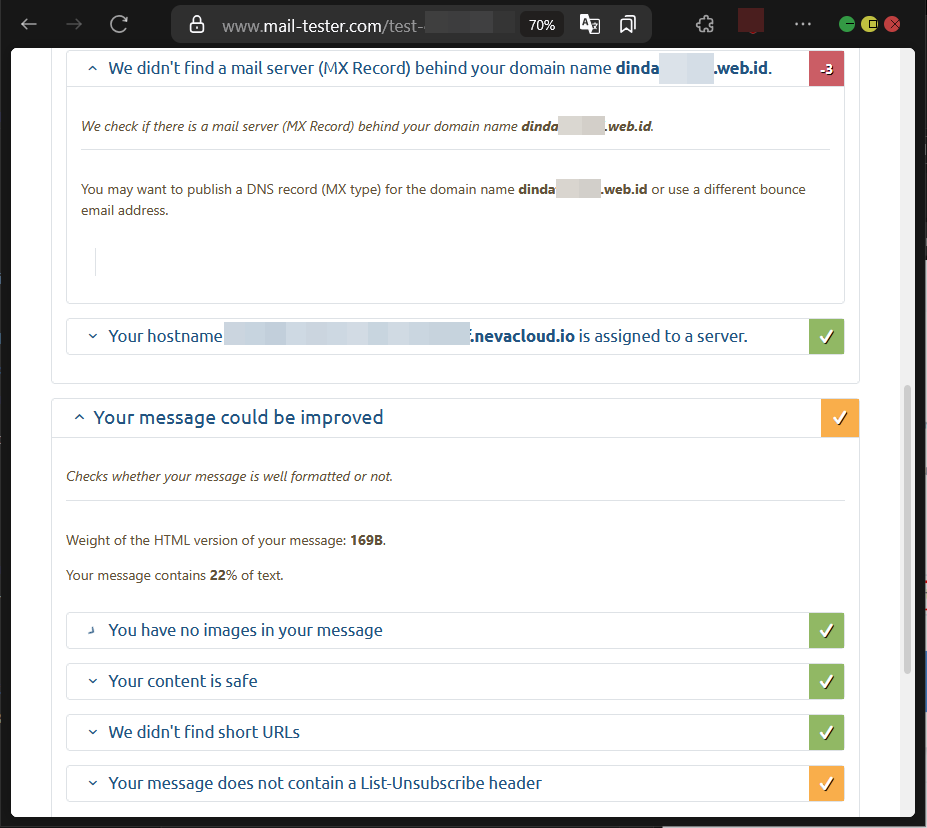Click 'Your message could be improved' title
Screen dimensions: 927x828
click(238, 417)
